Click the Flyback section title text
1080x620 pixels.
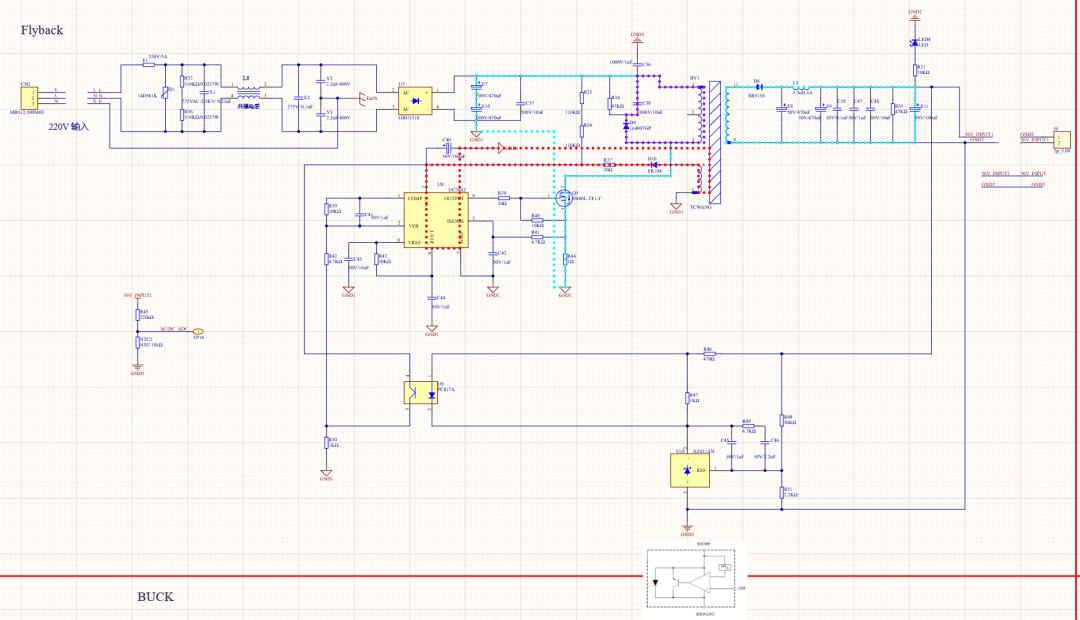(42, 30)
